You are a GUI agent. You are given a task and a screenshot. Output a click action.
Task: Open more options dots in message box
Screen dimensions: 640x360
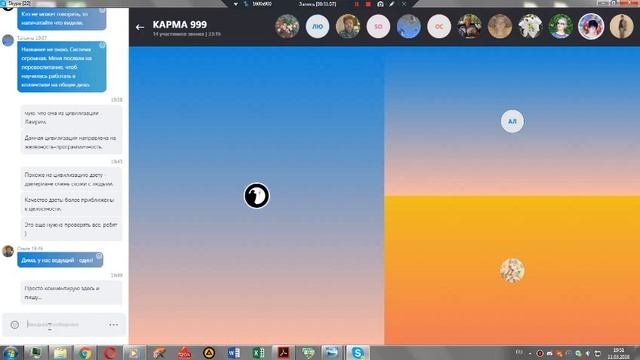pyautogui.click(x=113, y=325)
